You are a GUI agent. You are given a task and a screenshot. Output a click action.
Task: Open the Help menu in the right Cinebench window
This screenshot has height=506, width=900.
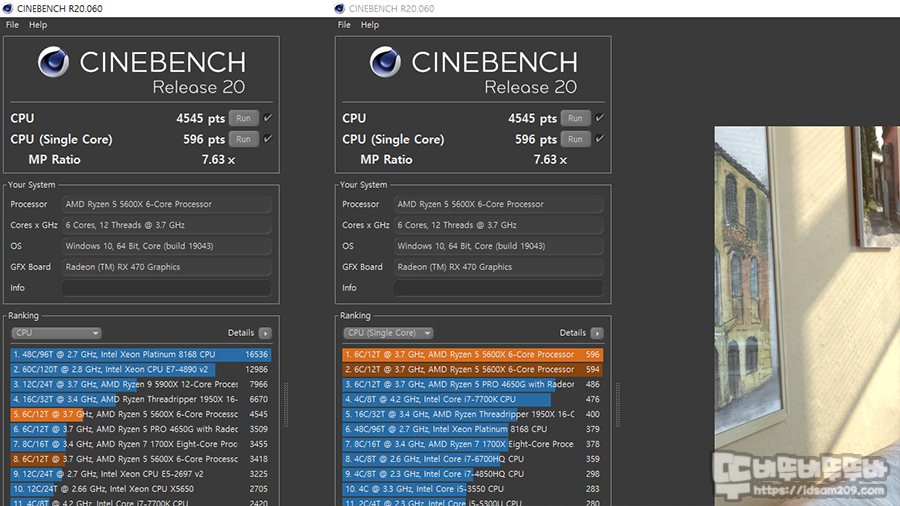(370, 25)
